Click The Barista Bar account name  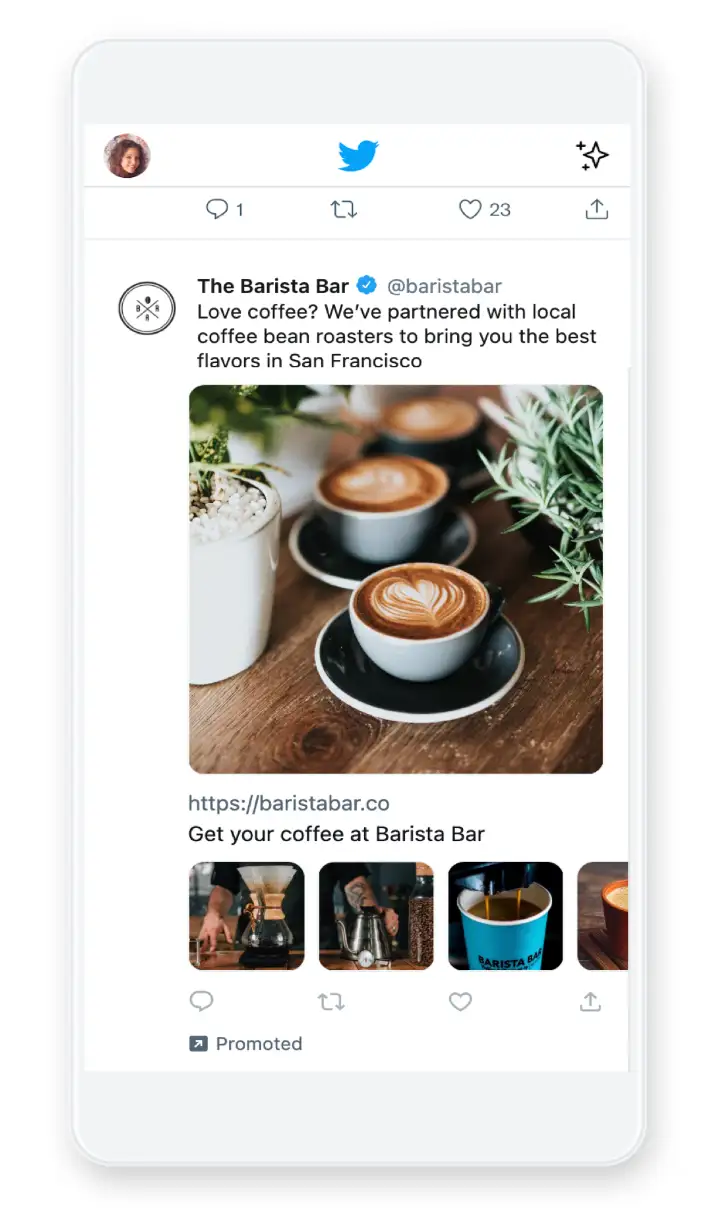coord(273,286)
